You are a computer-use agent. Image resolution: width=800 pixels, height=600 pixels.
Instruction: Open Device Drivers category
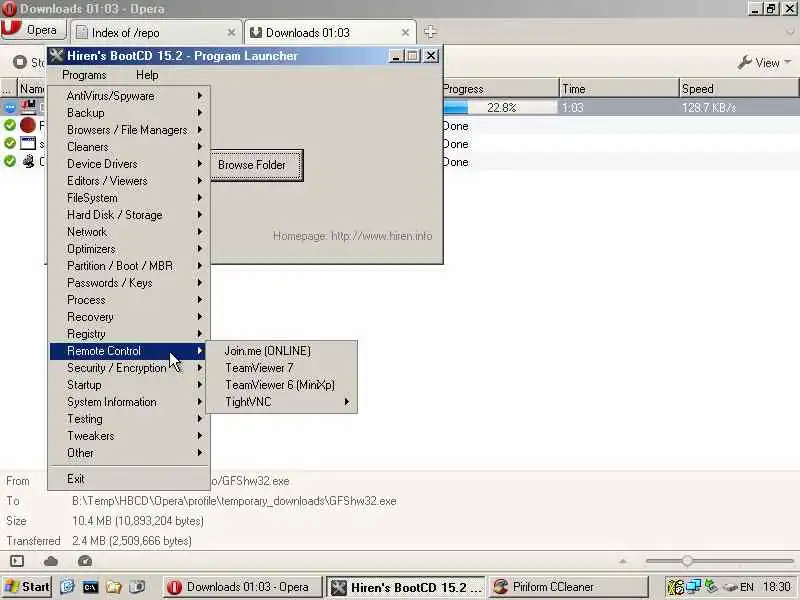click(x=130, y=164)
